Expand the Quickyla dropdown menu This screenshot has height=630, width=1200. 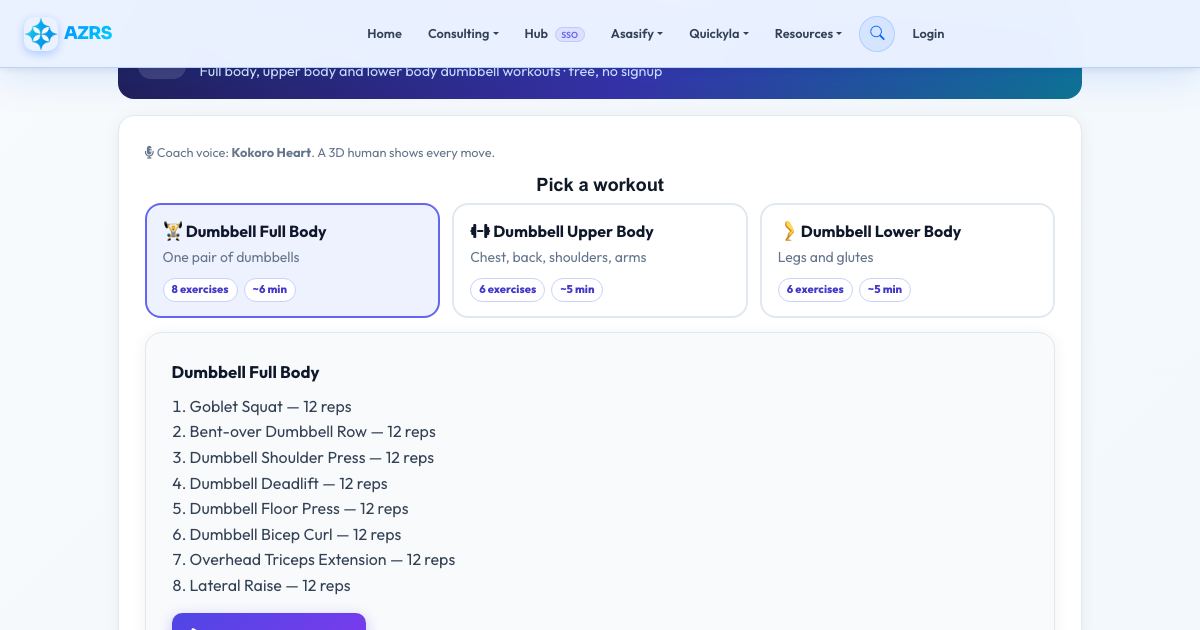pos(718,33)
